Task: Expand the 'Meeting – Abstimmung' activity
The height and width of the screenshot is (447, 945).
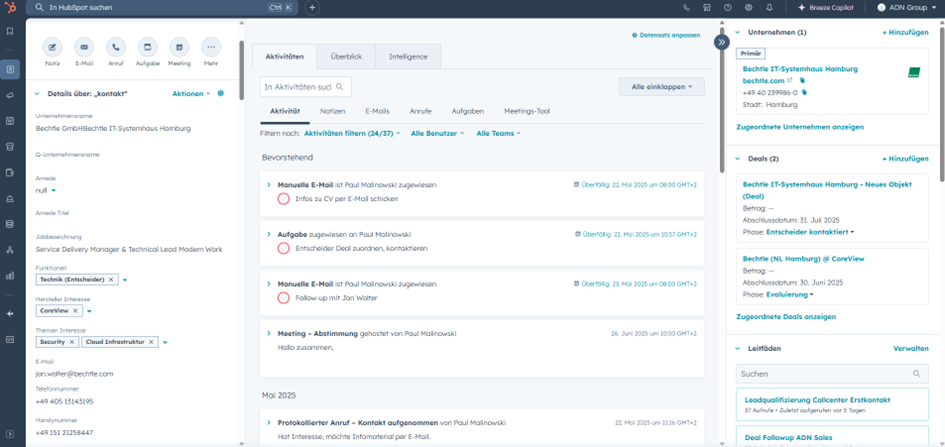Action: point(269,333)
